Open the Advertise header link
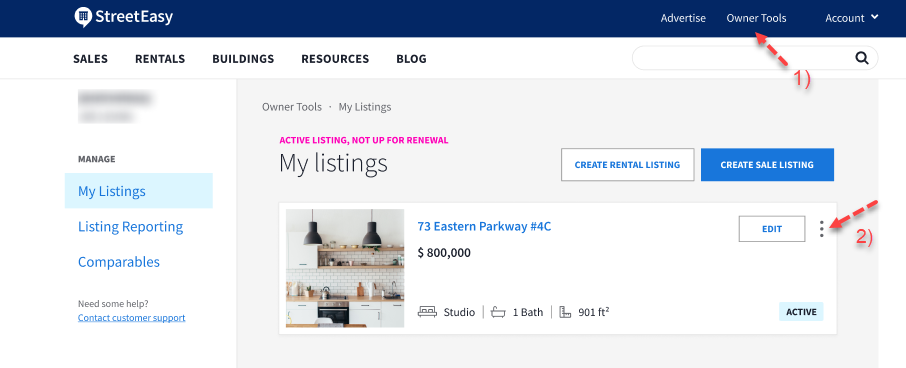The image size is (906, 368). point(683,18)
